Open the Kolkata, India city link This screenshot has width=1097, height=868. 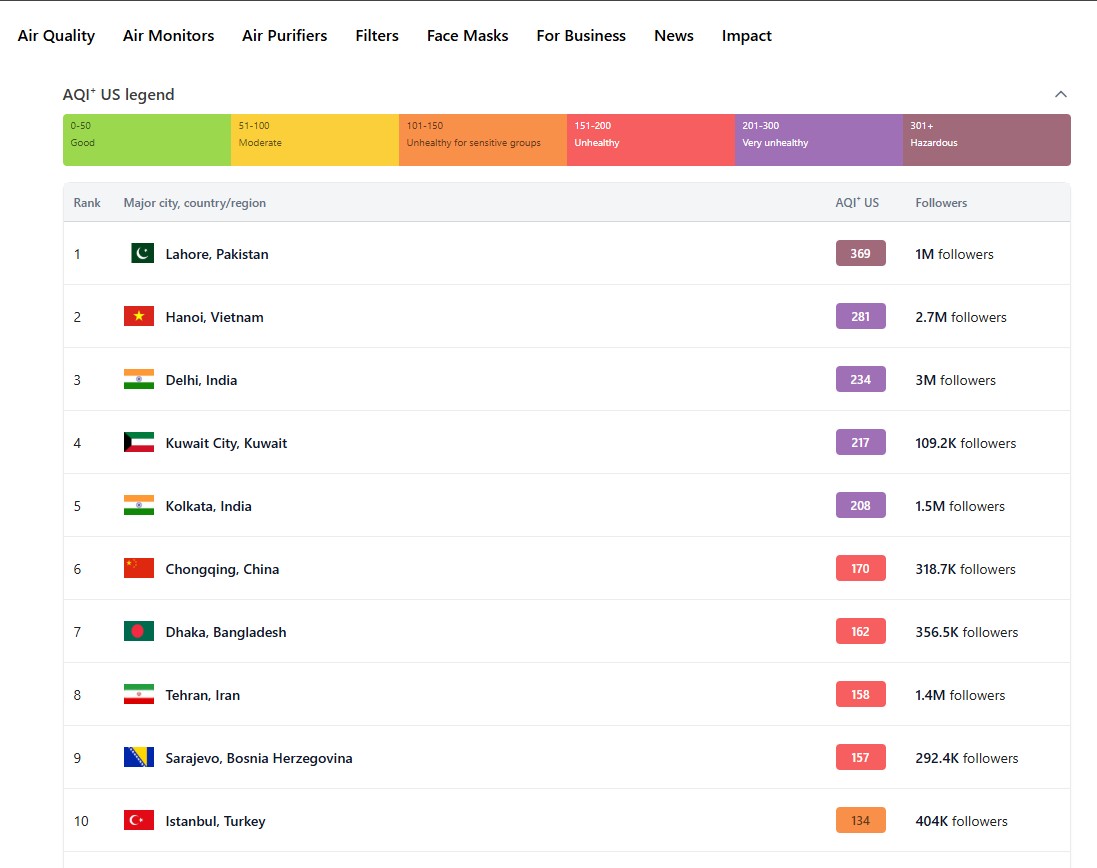click(x=208, y=506)
